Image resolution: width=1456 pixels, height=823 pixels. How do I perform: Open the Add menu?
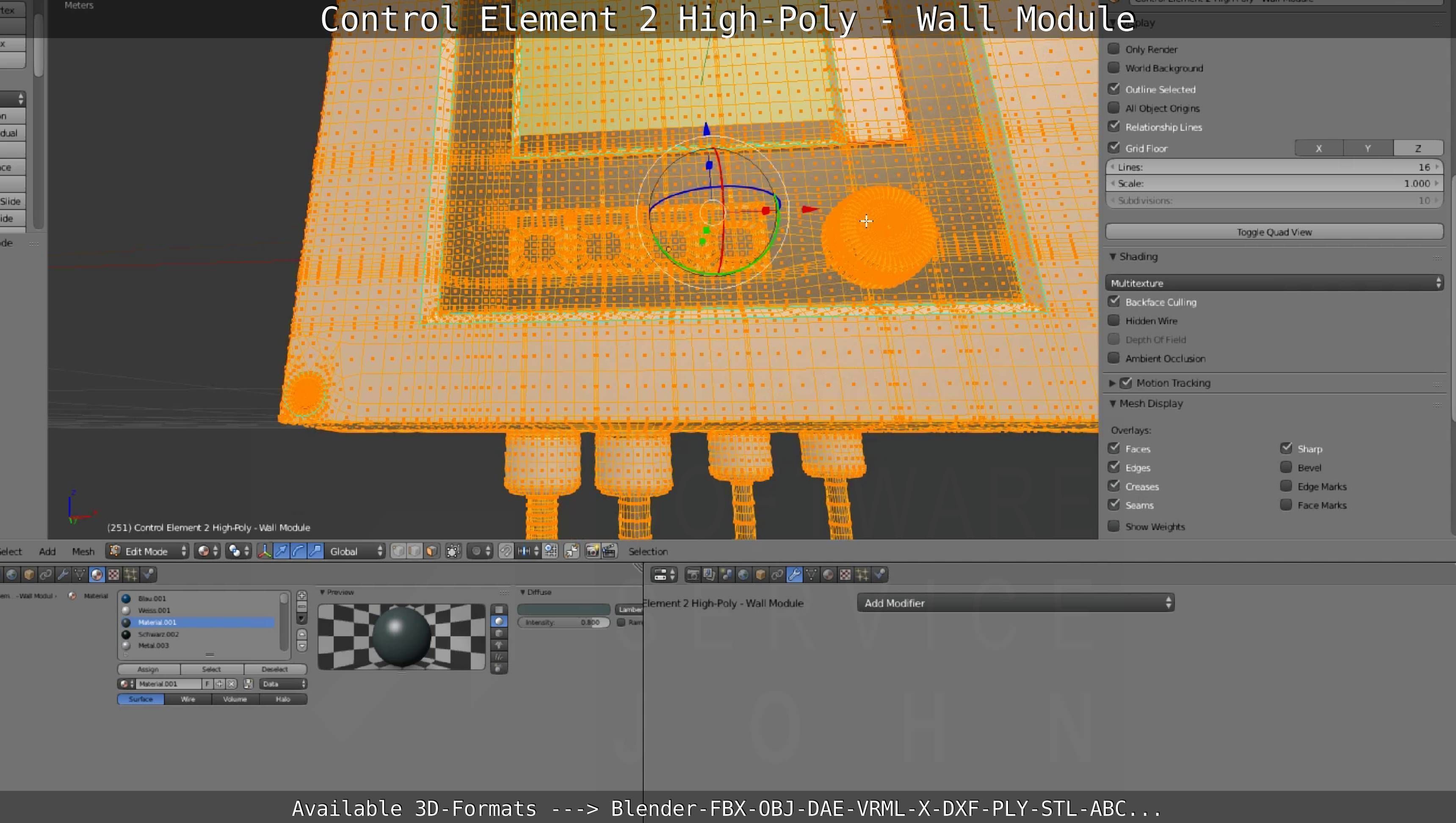(x=47, y=552)
